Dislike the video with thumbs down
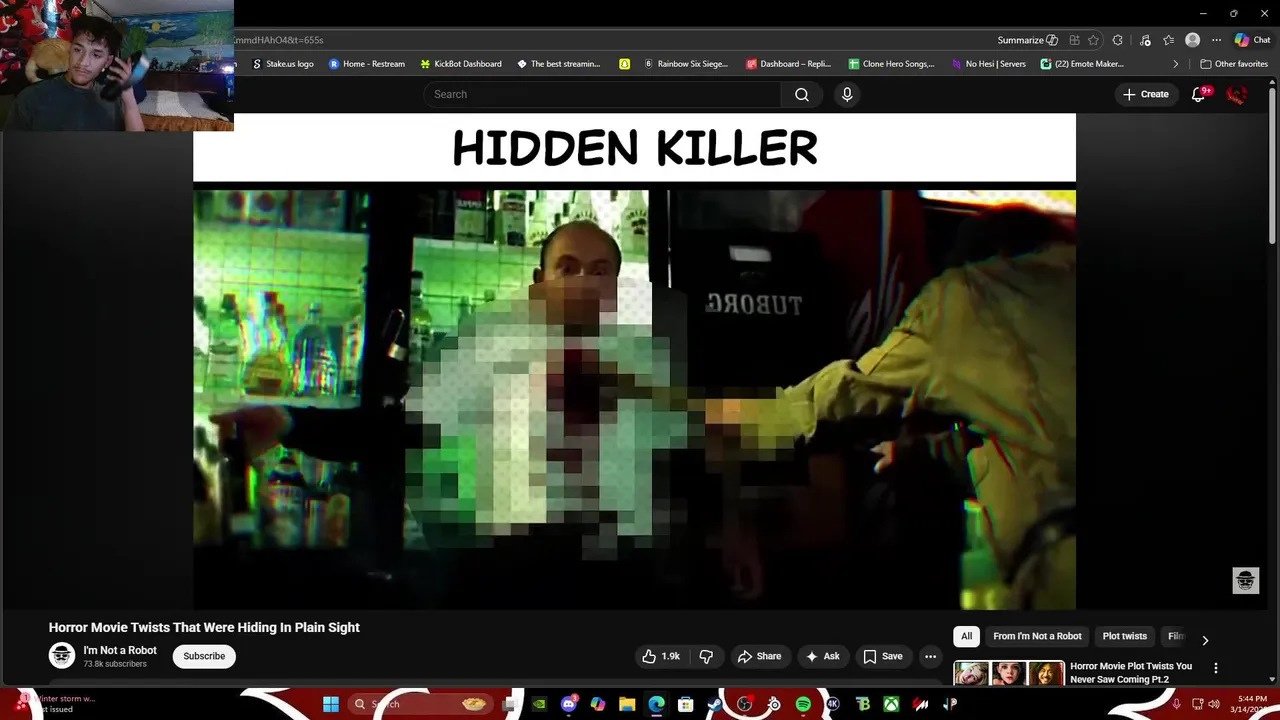1280x720 pixels. 706,656
